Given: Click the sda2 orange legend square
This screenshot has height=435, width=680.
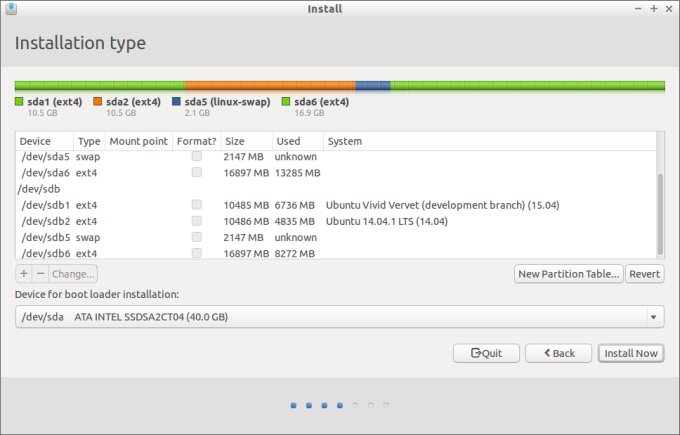Looking at the screenshot, I should [x=97, y=101].
